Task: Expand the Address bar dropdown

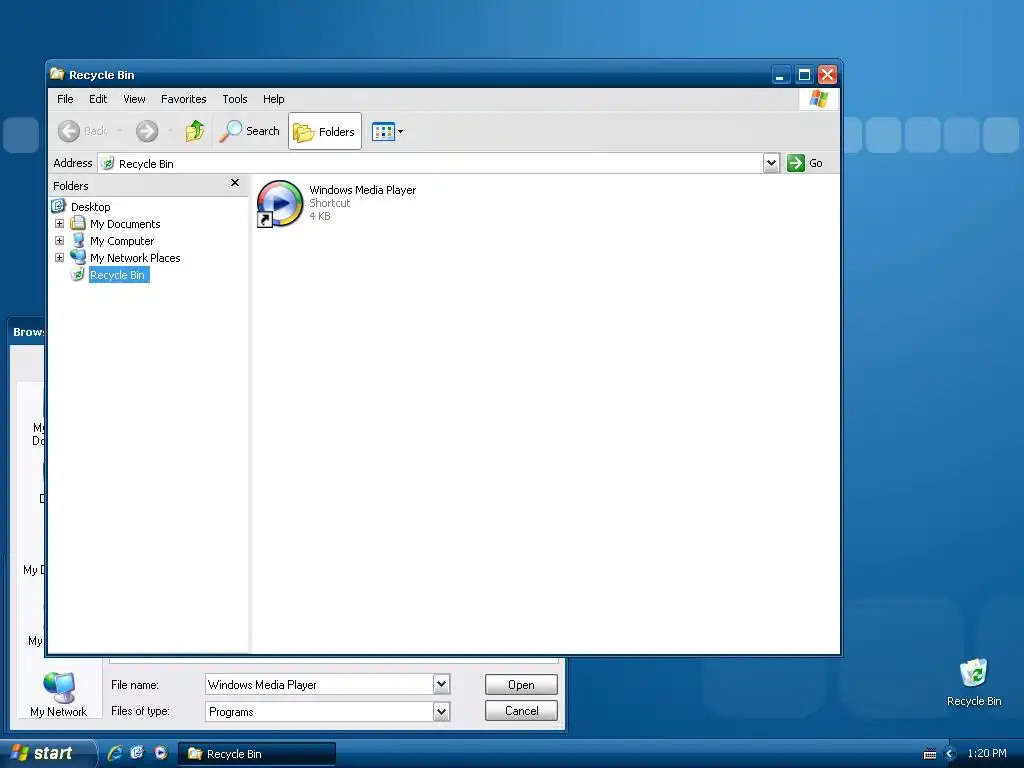Action: coord(771,163)
